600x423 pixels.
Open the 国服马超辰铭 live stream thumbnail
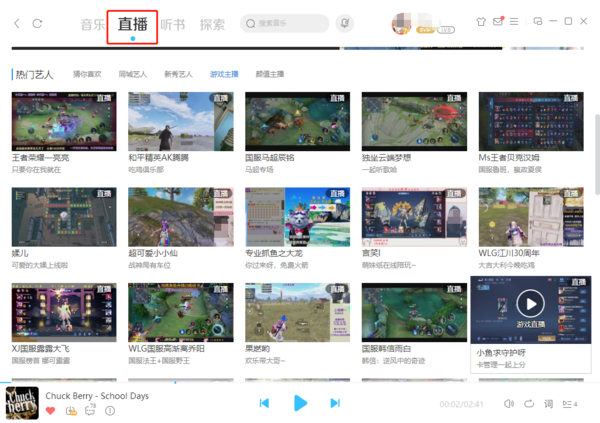pyautogui.click(x=283, y=121)
